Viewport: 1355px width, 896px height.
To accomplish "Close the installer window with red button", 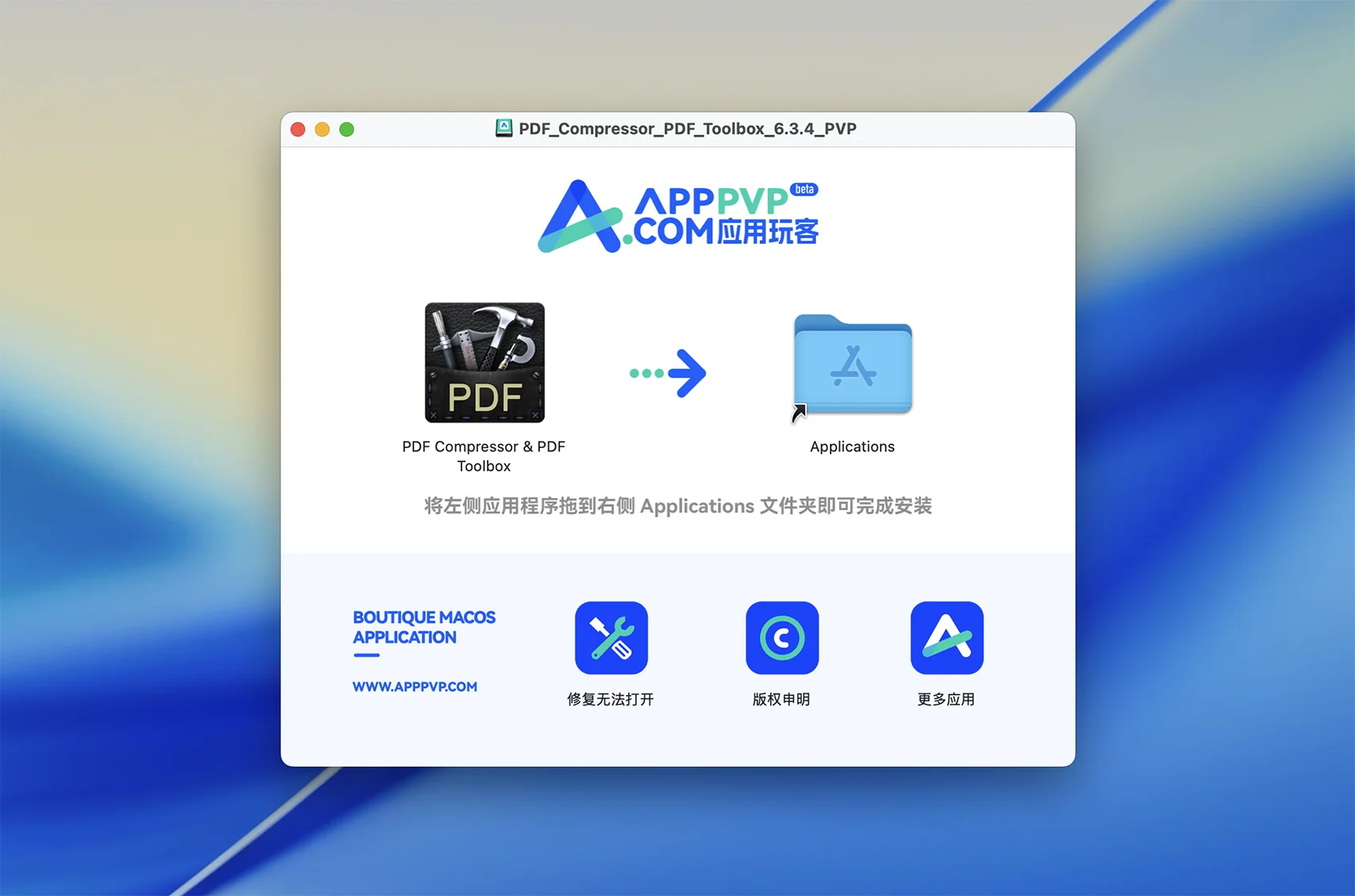I will click(x=298, y=129).
